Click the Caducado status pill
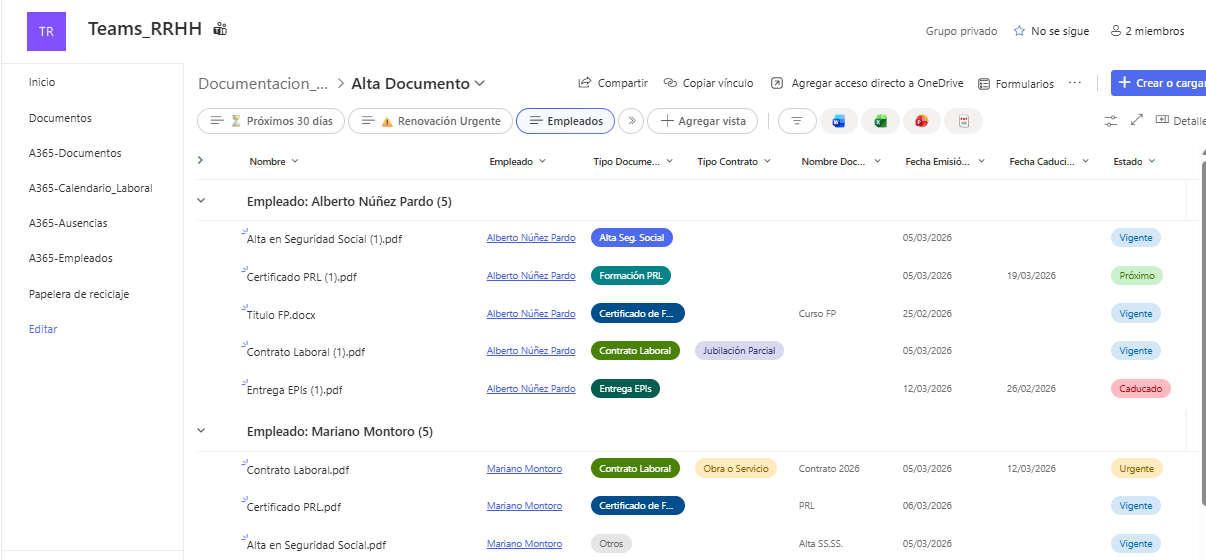The height and width of the screenshot is (560, 1206). click(x=1140, y=389)
